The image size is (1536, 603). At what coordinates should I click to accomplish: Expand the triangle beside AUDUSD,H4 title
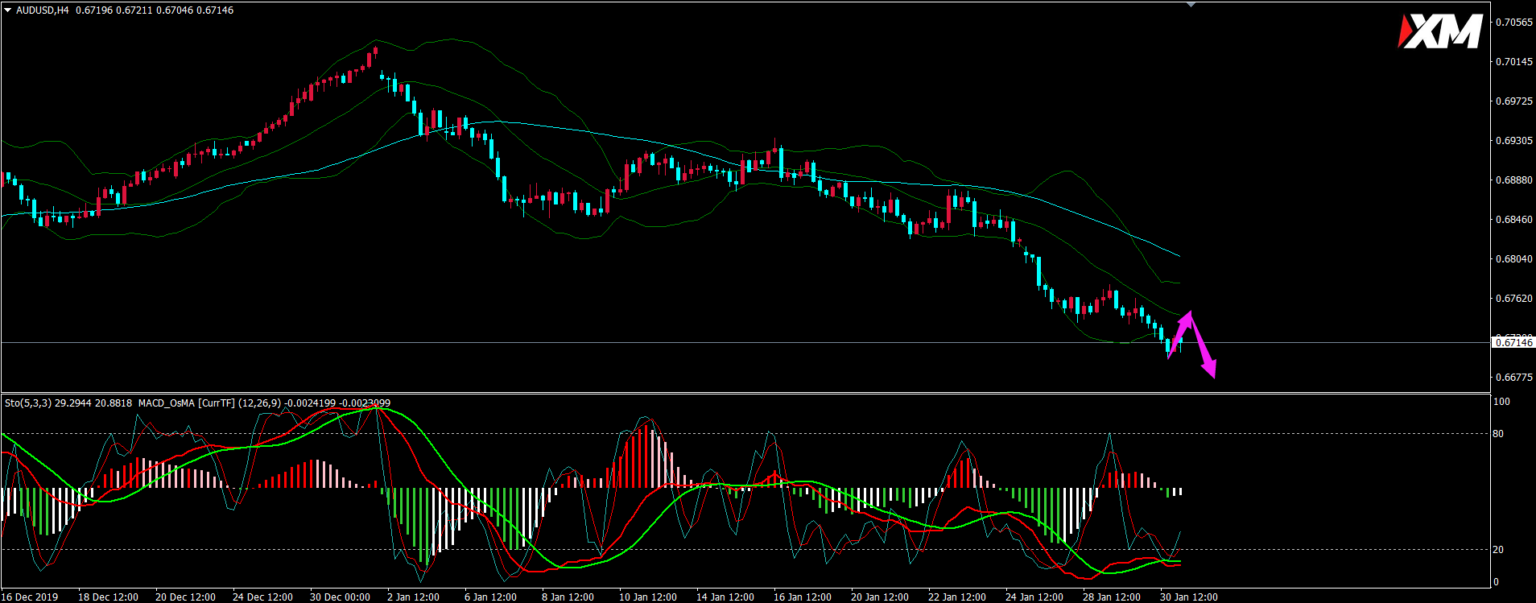tap(8, 9)
